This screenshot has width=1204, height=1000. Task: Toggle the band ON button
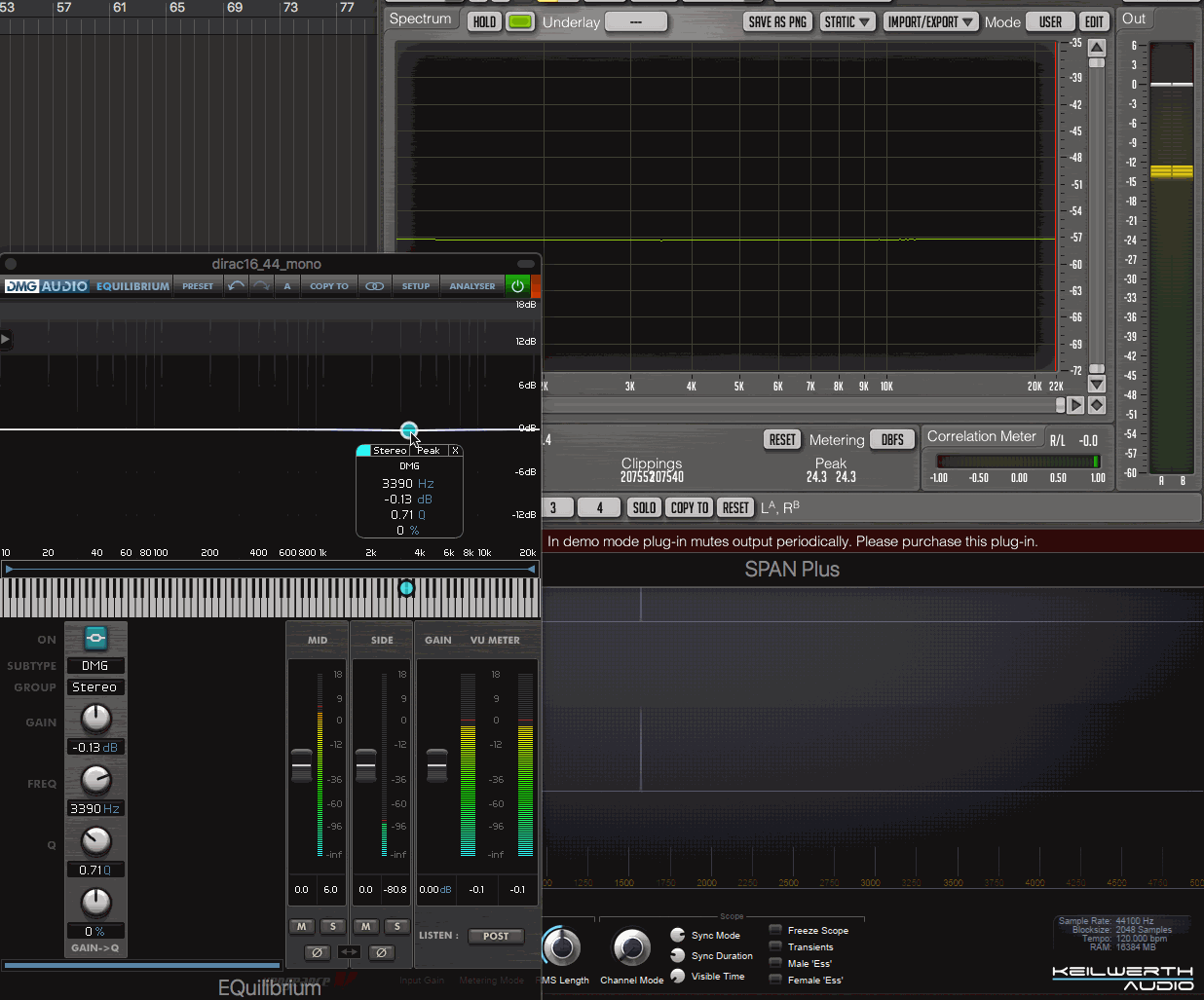[x=95, y=638]
